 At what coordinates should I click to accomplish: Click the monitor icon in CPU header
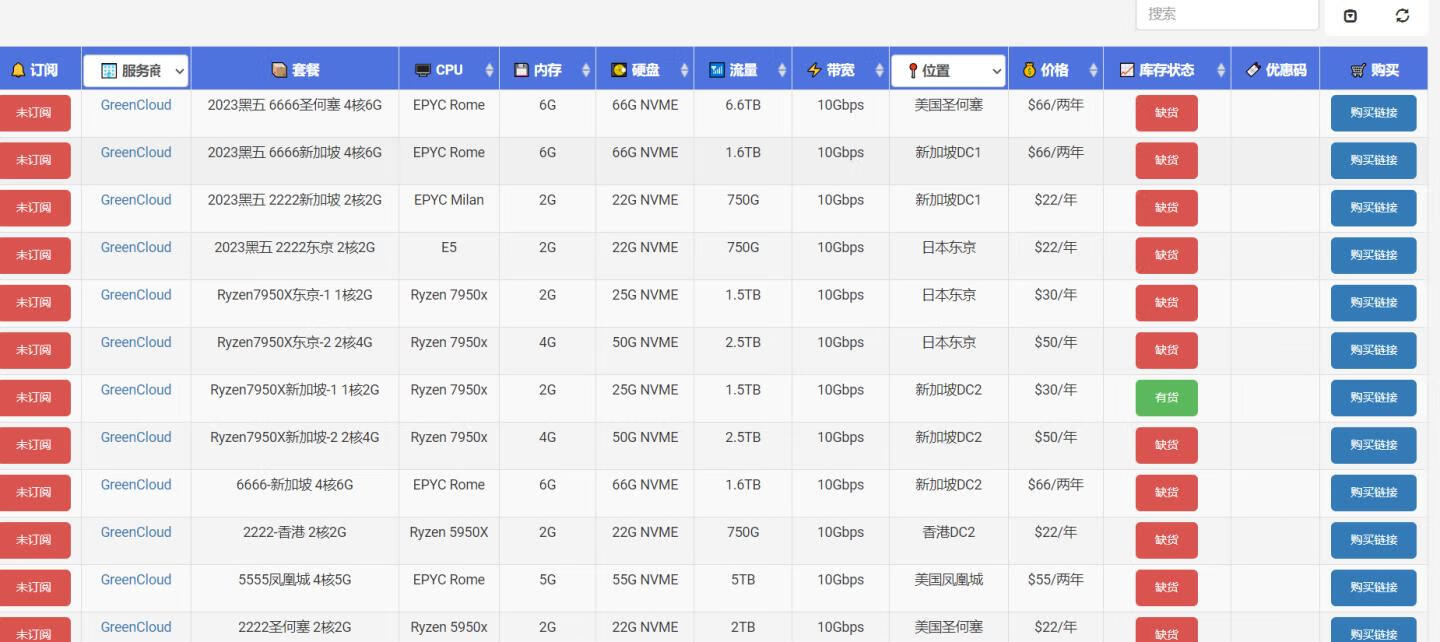(x=422, y=70)
